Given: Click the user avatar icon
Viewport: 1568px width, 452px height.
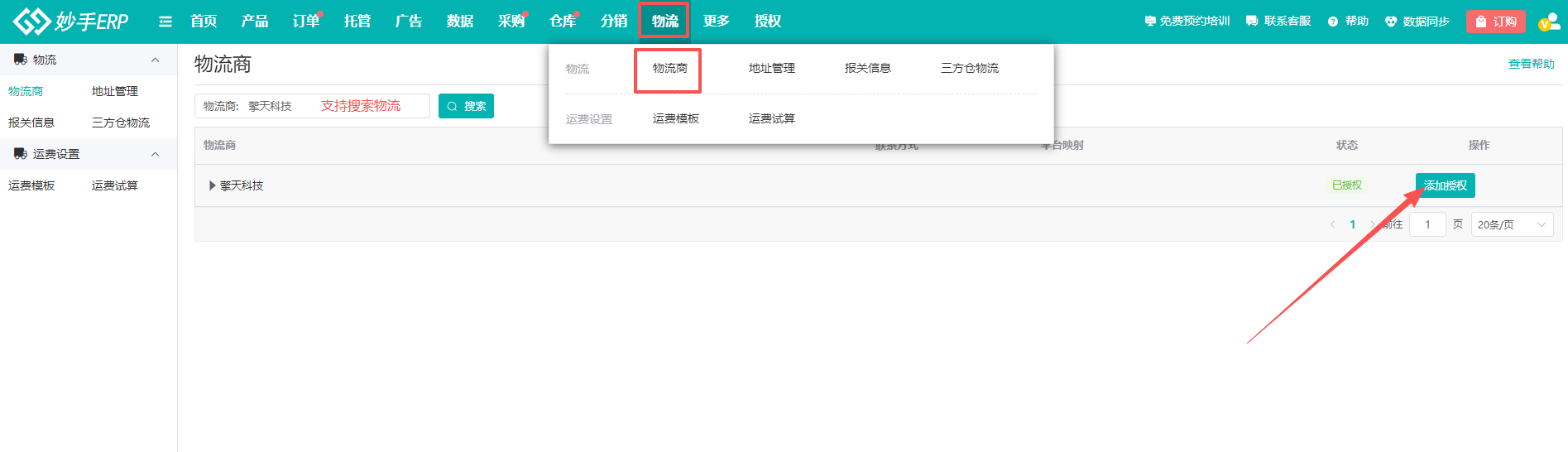Looking at the screenshot, I should (x=1547, y=22).
